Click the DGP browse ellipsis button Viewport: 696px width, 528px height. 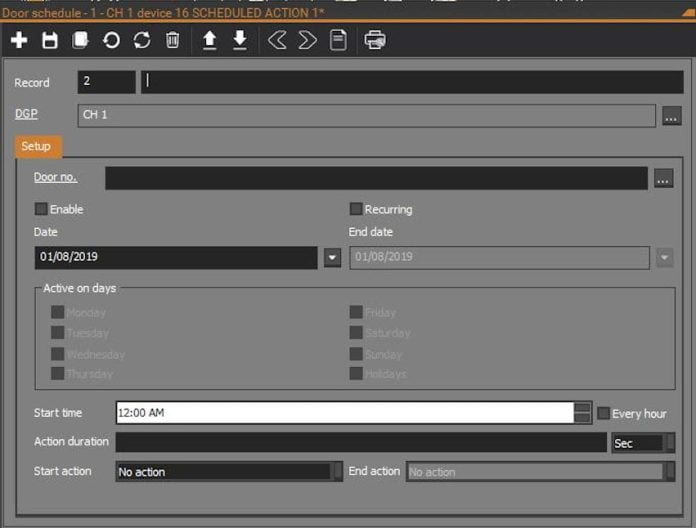671,116
